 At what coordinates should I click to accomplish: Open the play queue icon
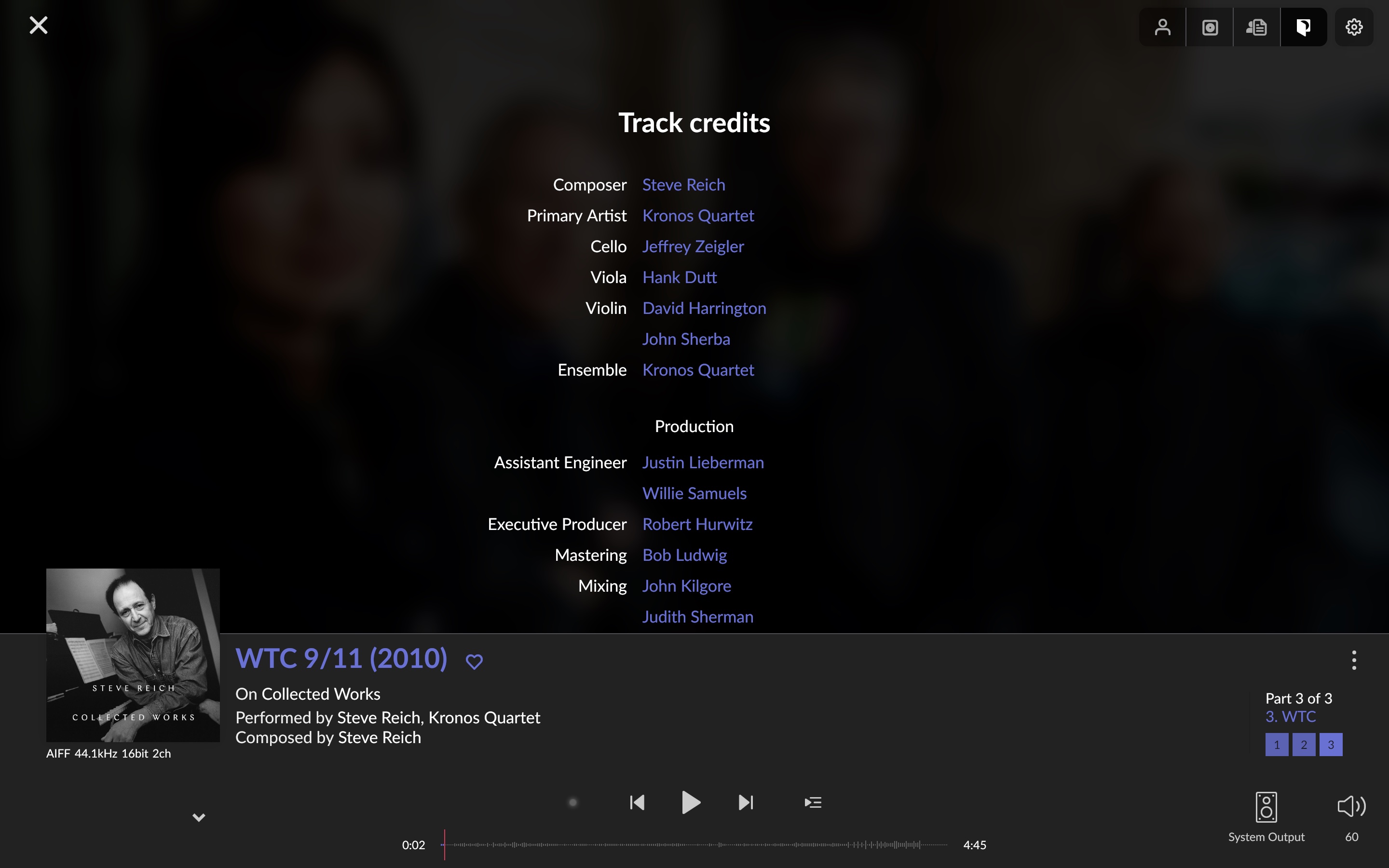(x=813, y=802)
